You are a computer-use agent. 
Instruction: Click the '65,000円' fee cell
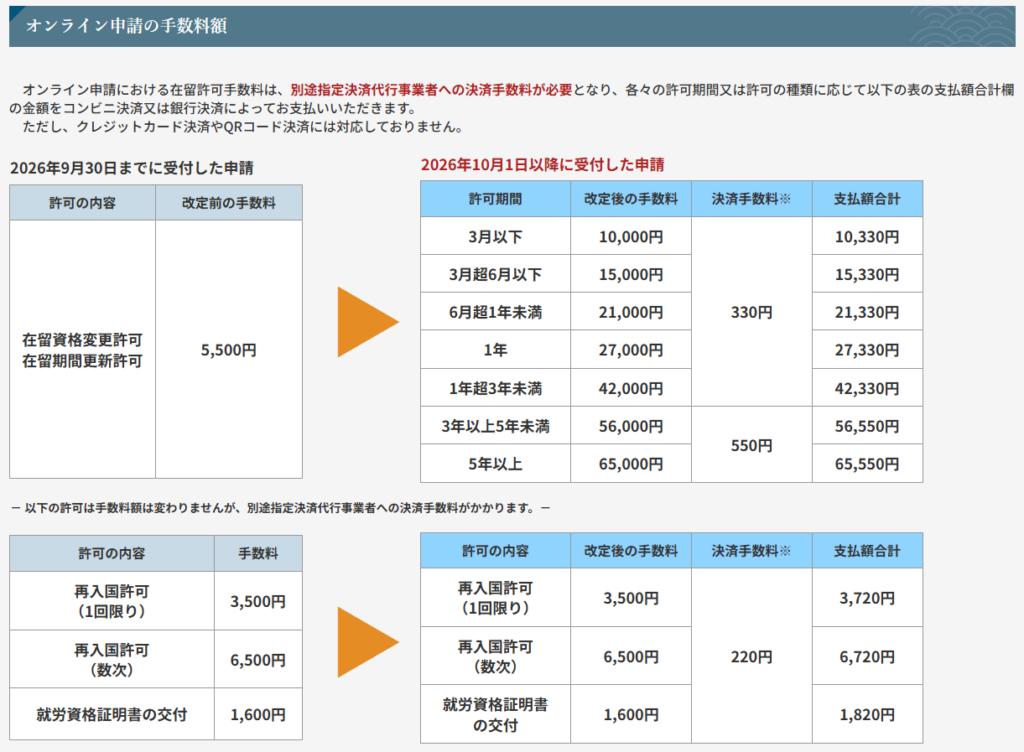tap(631, 464)
